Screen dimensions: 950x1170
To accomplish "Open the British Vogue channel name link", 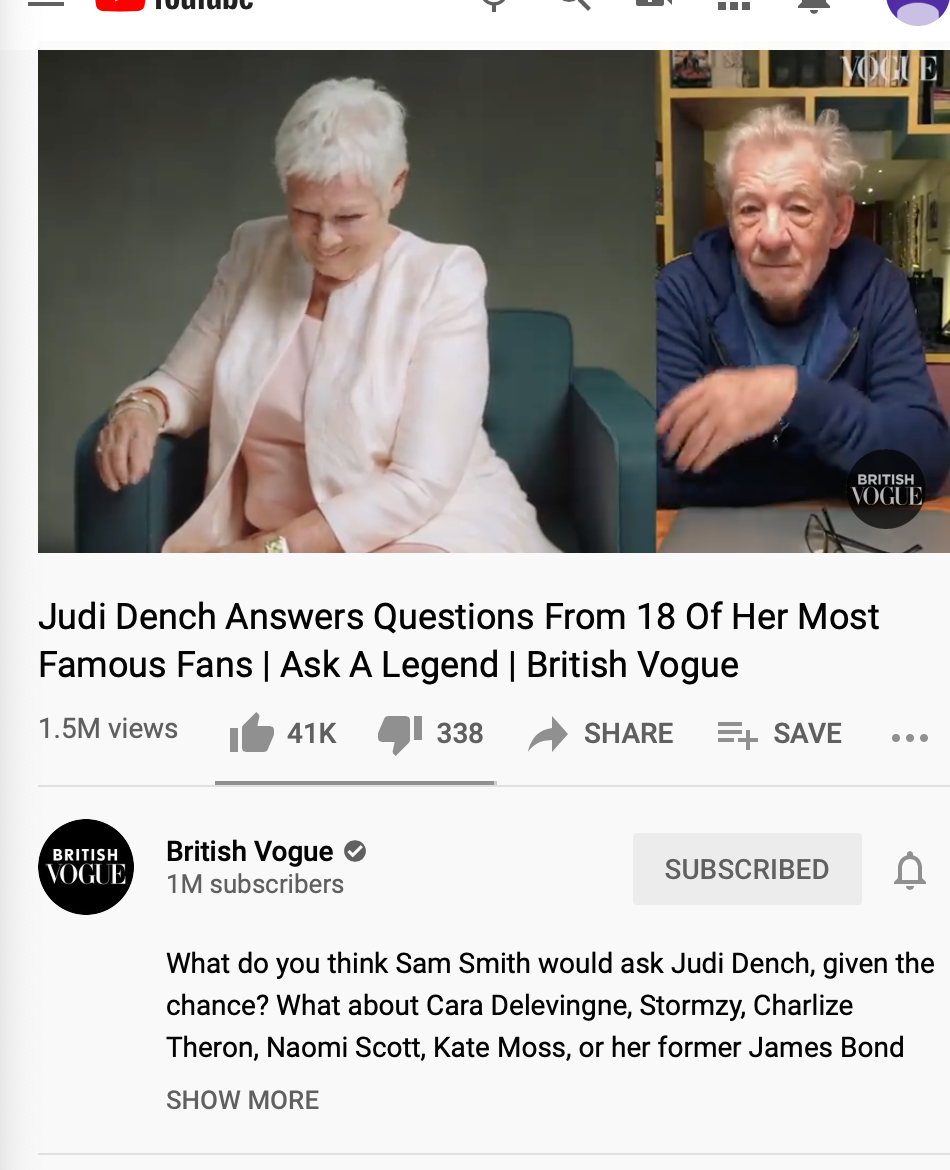I will (250, 851).
